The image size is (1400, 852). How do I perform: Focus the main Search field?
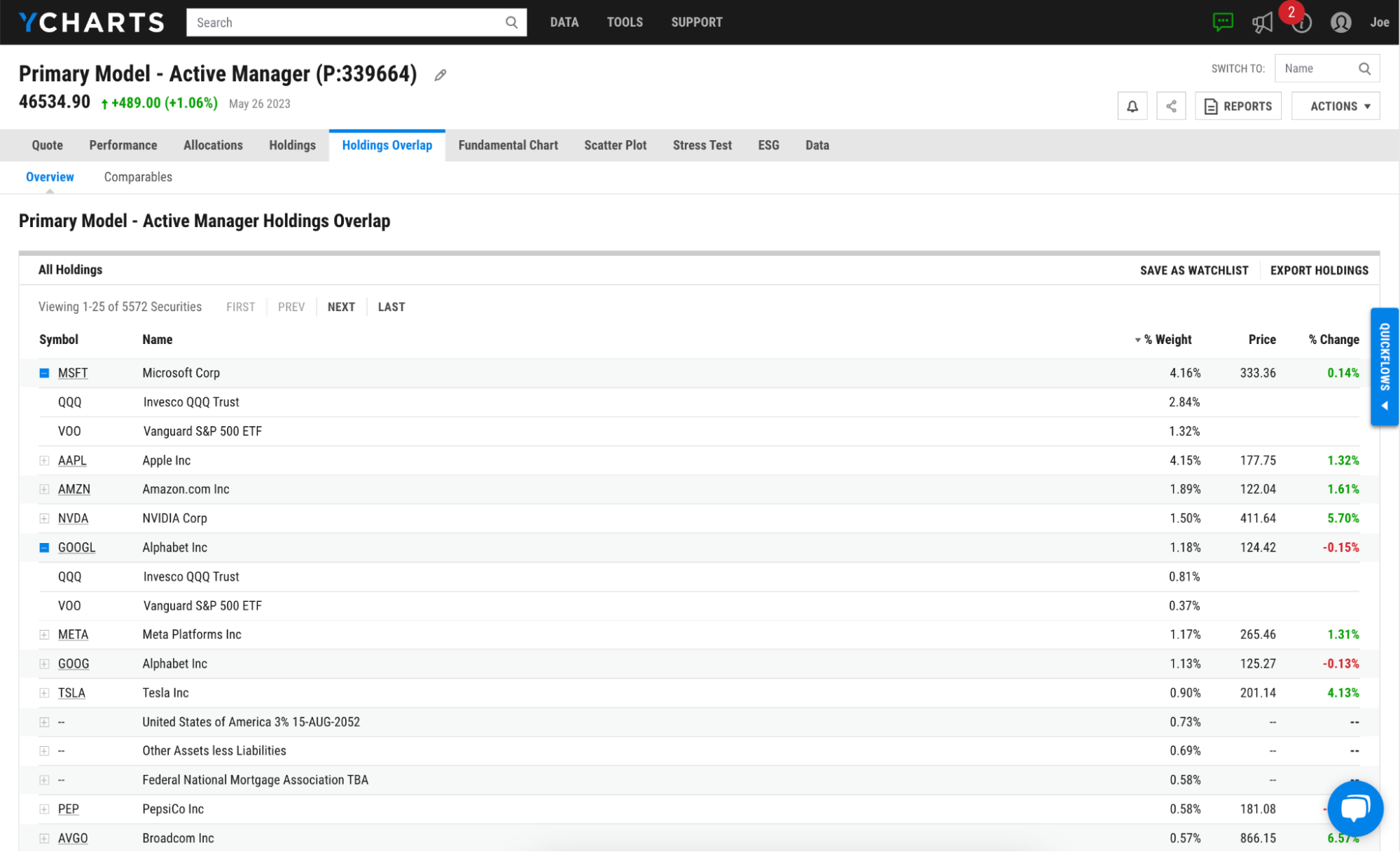[x=356, y=22]
